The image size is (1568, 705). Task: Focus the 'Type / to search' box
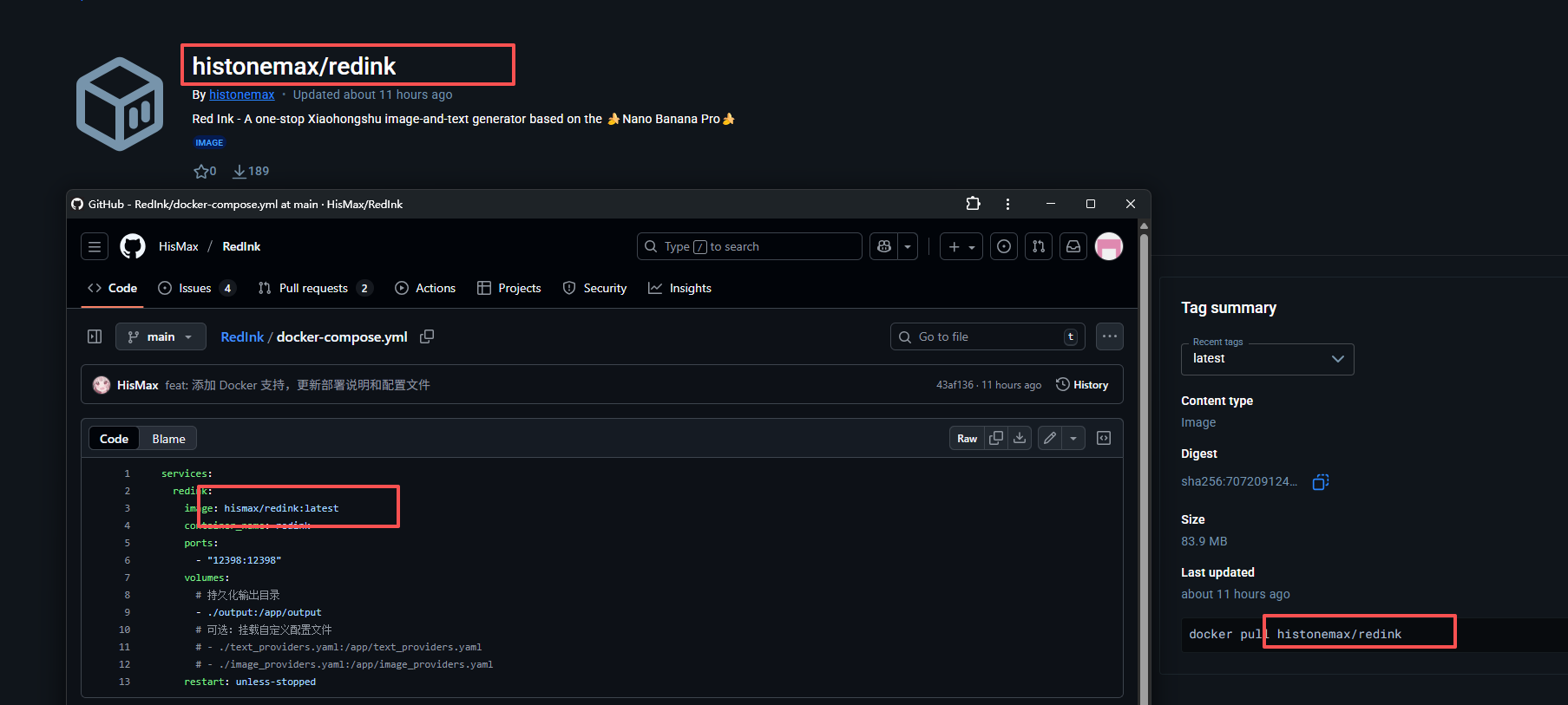749,247
